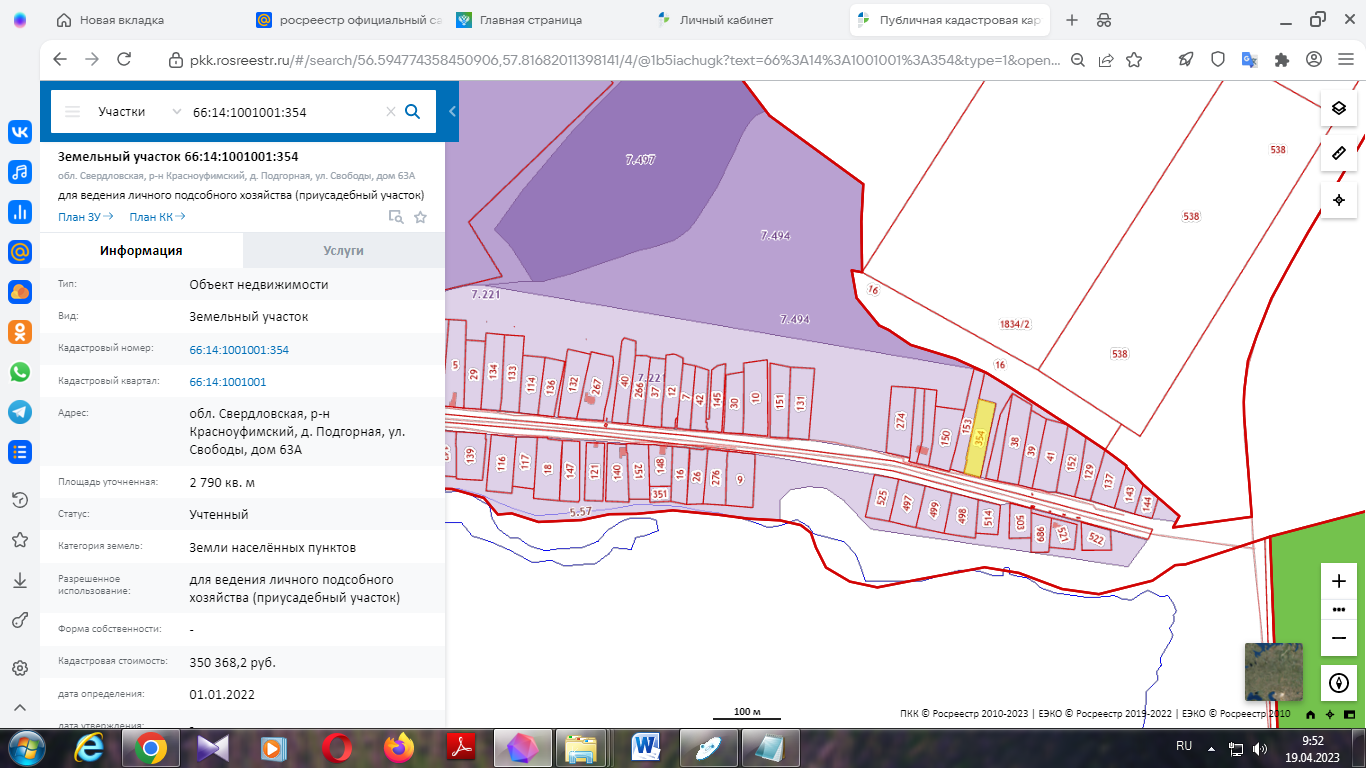Expand extra zoom options (three dots)
Viewport: 1366px width, 768px height.
pyautogui.click(x=1339, y=609)
